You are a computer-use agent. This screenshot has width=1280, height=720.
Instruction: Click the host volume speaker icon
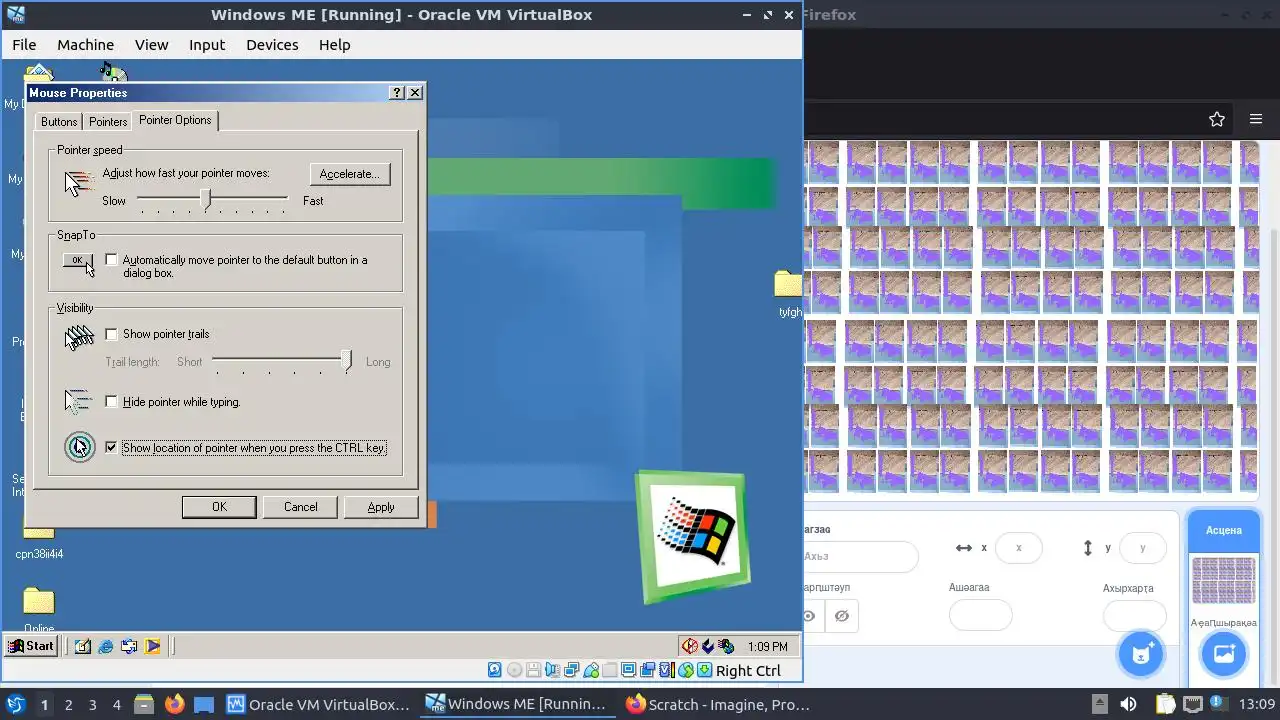(x=1128, y=704)
